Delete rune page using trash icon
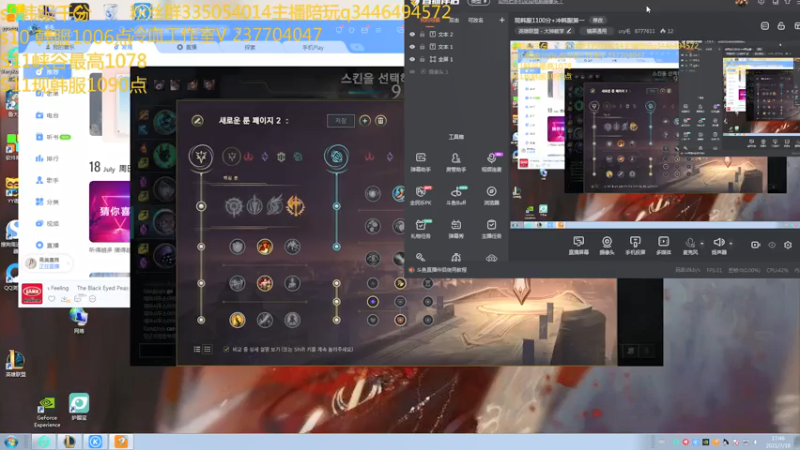The height and width of the screenshot is (450, 800). [381, 121]
